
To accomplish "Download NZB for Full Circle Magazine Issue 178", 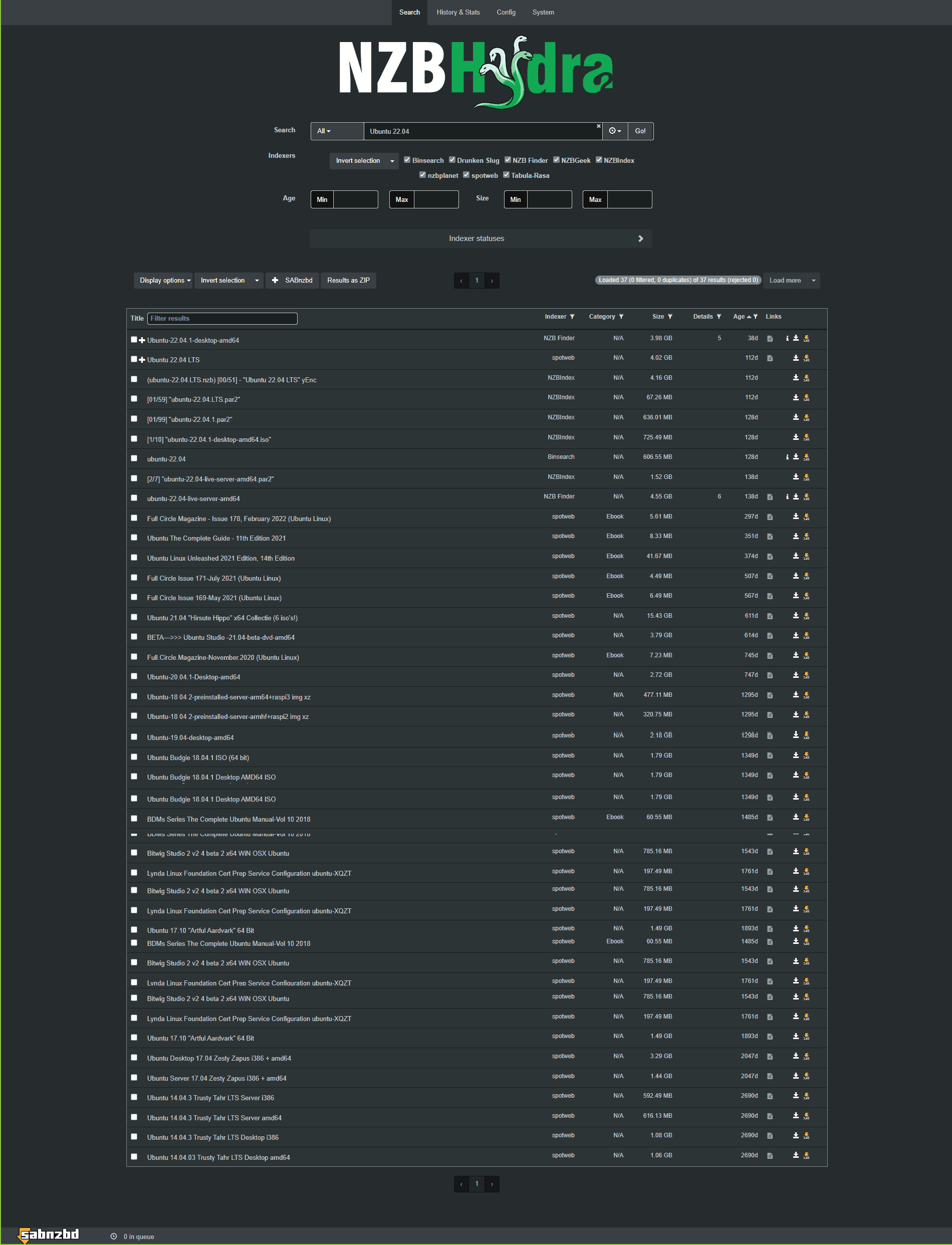I will tap(796, 516).
